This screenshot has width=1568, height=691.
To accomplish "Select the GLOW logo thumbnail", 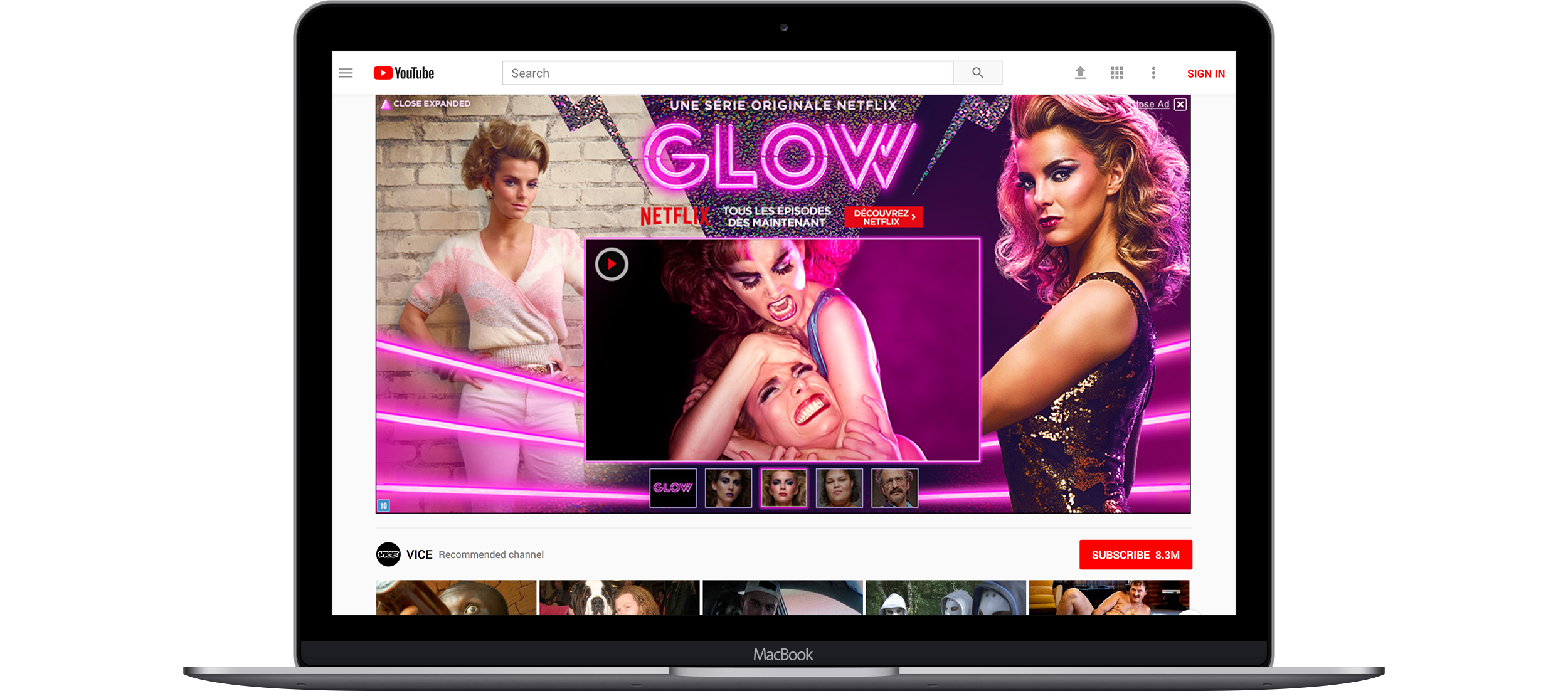I will 673,488.
